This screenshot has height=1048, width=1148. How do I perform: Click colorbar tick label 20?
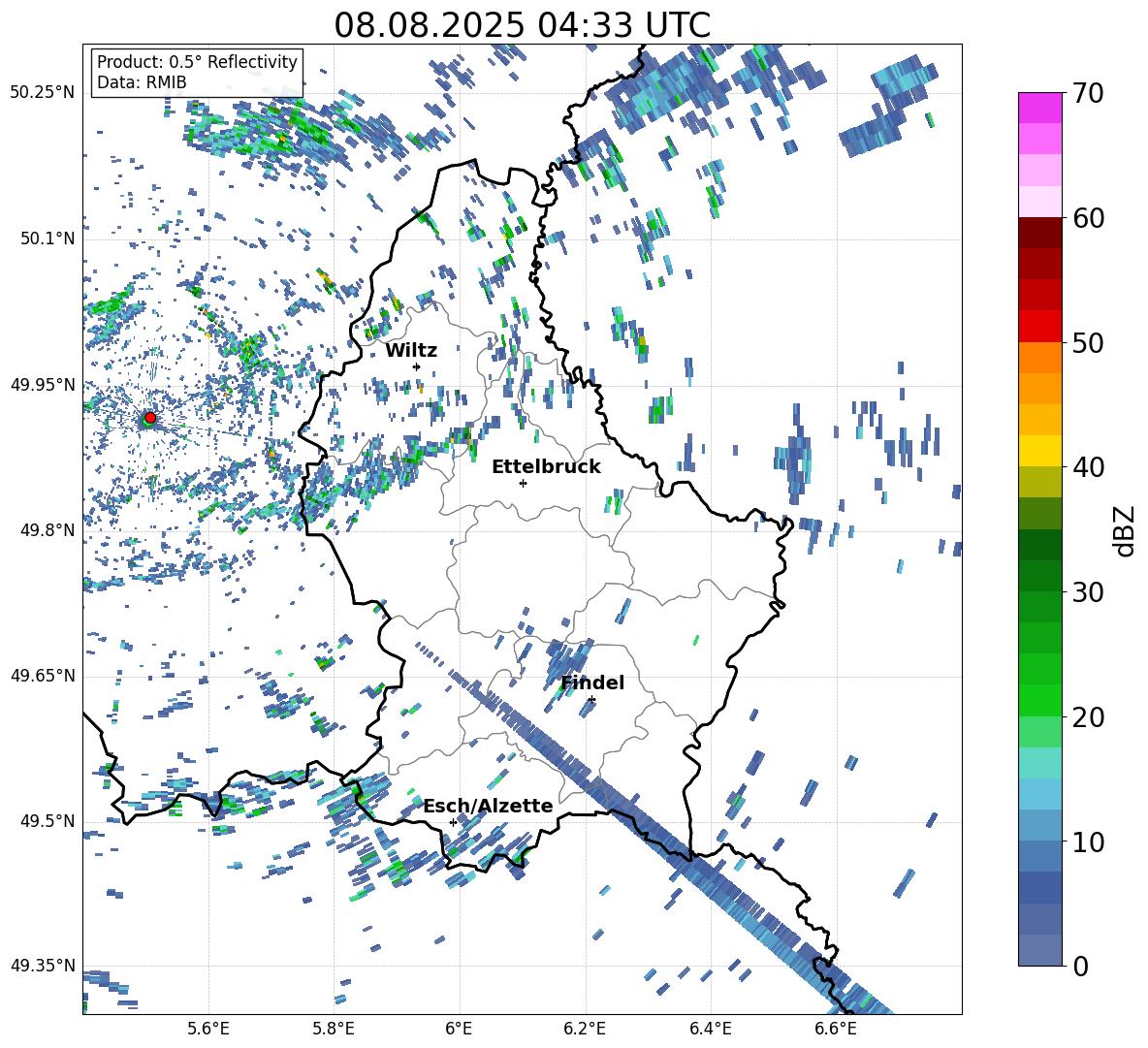(1088, 717)
